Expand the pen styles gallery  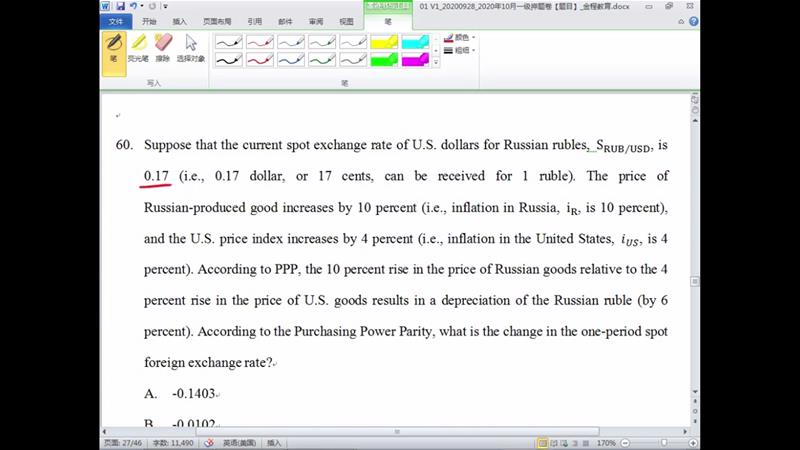(436, 63)
